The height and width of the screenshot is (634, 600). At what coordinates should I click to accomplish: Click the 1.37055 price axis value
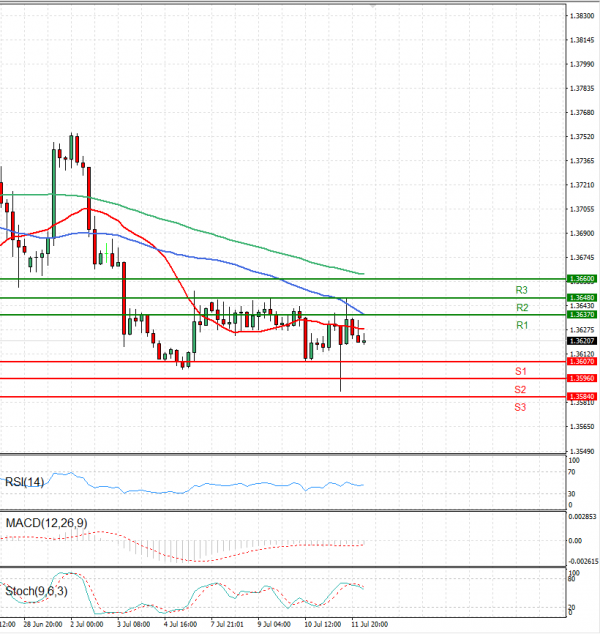[x=582, y=209]
